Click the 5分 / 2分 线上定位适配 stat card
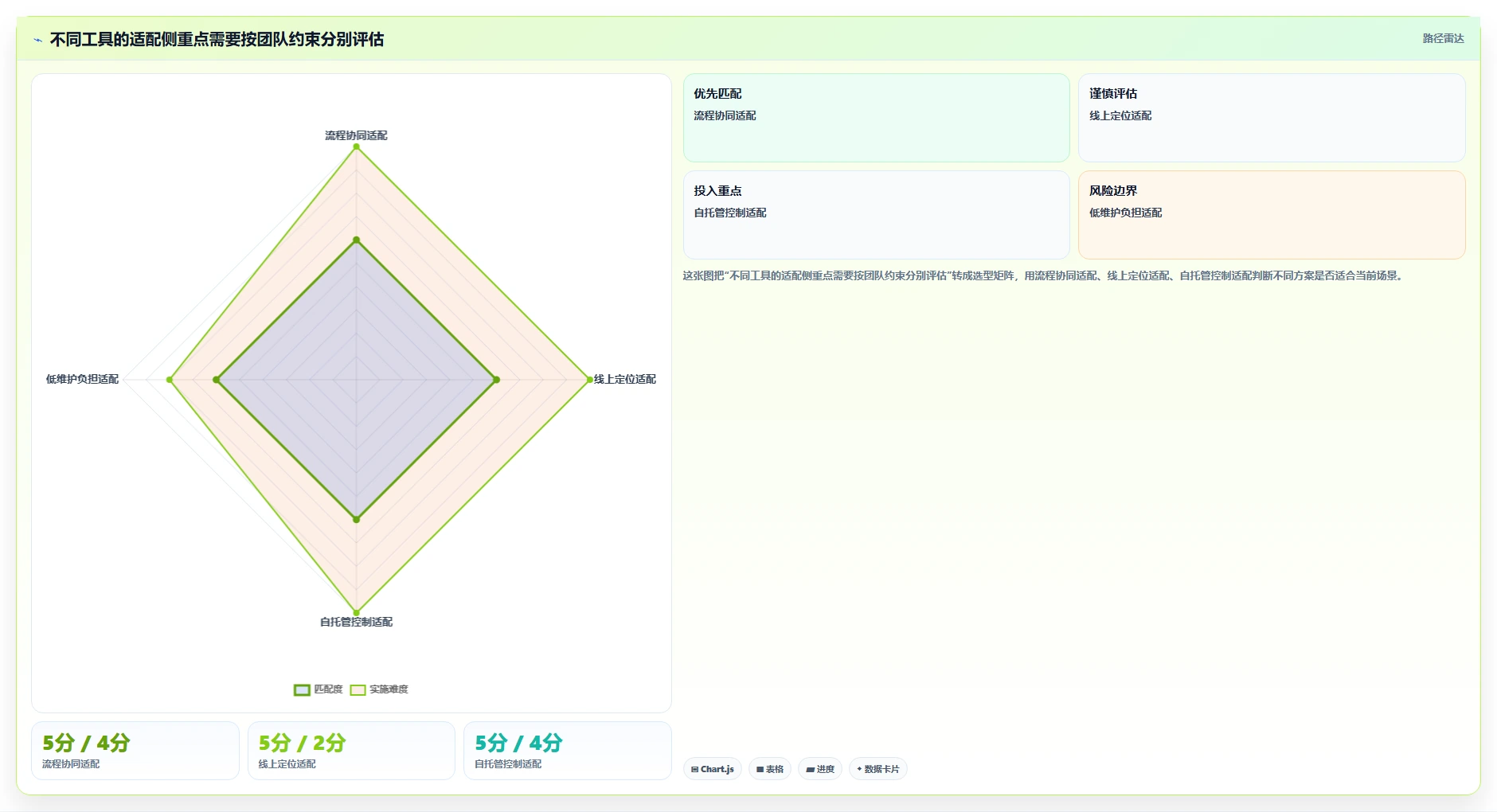Image resolution: width=1497 pixels, height=812 pixels. [351, 751]
